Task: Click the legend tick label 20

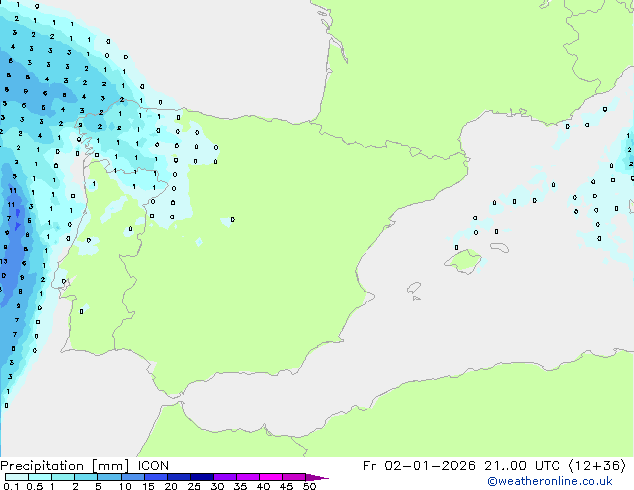Action: [x=171, y=487]
